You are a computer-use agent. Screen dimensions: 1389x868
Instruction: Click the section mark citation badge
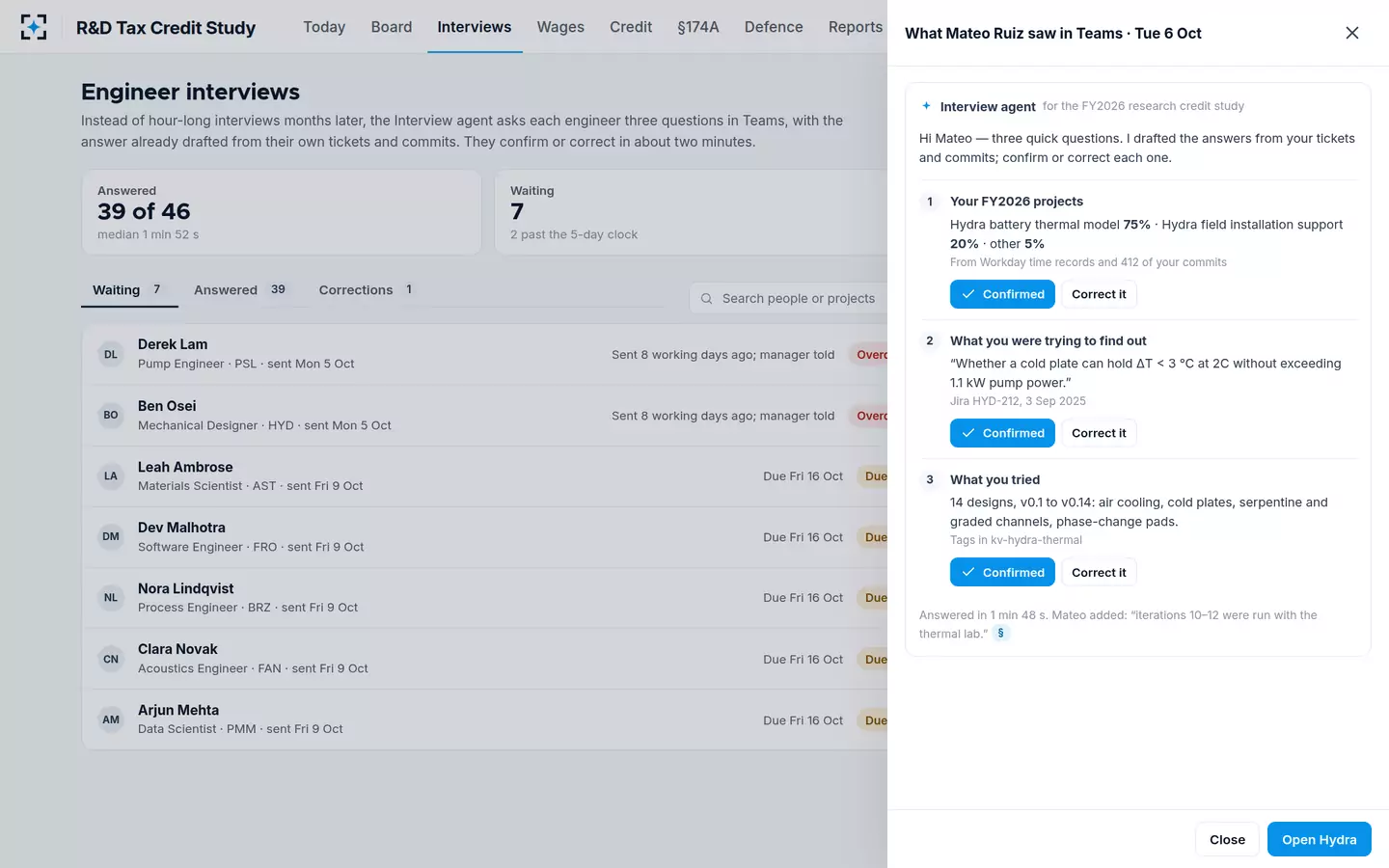1001,634
